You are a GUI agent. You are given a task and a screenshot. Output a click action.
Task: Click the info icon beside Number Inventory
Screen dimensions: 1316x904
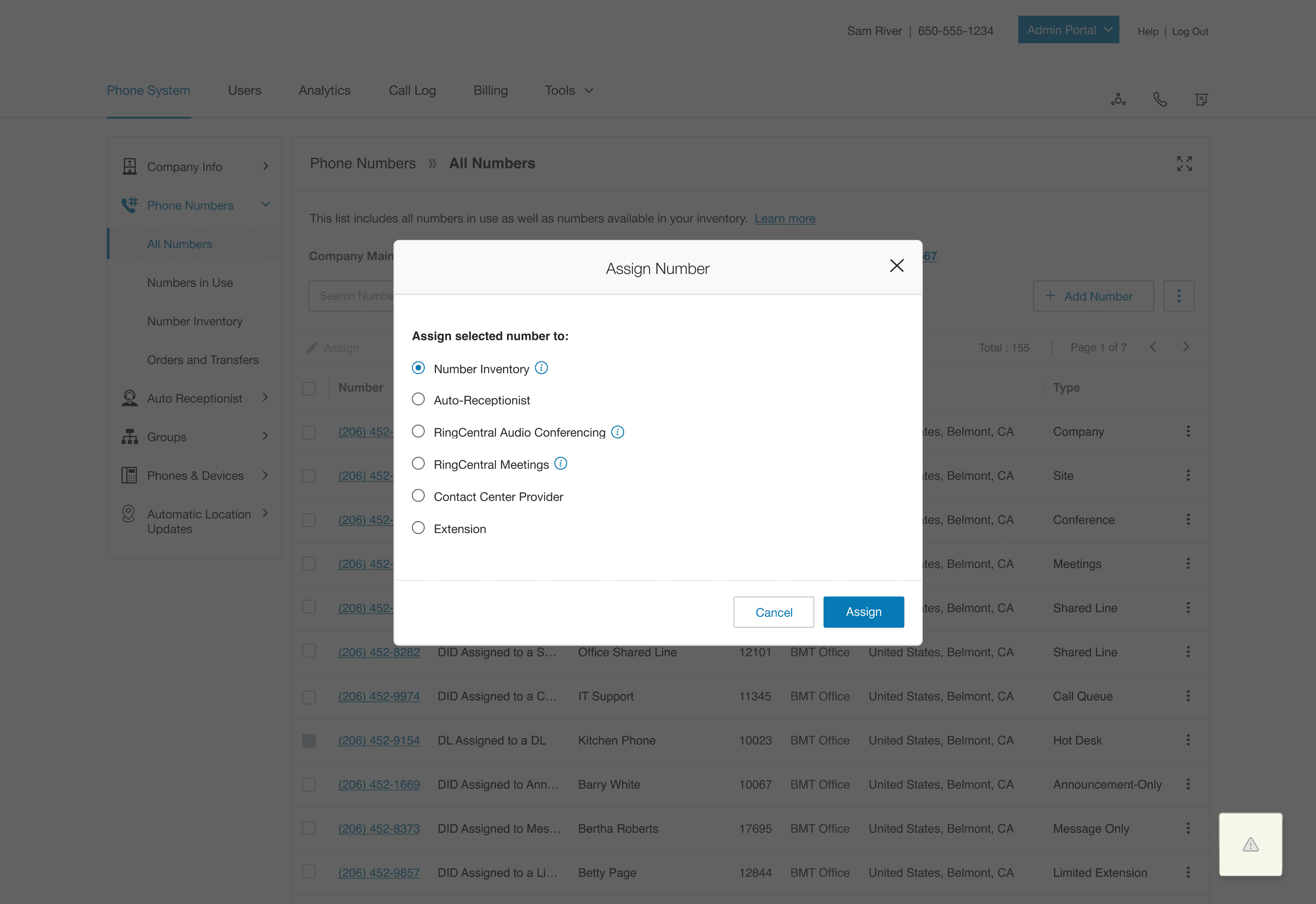tap(541, 368)
